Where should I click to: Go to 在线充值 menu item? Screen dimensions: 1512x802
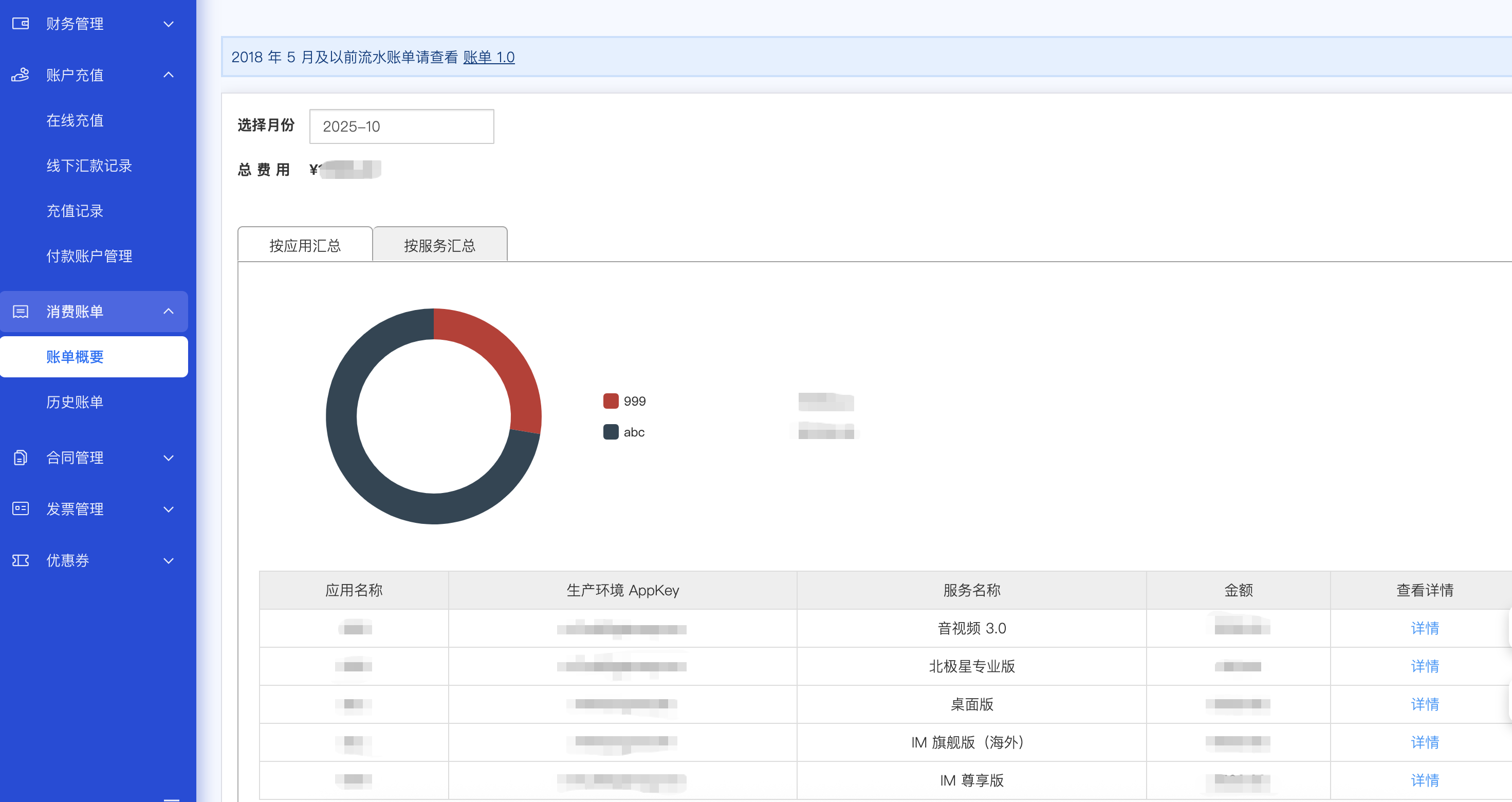pos(75,120)
